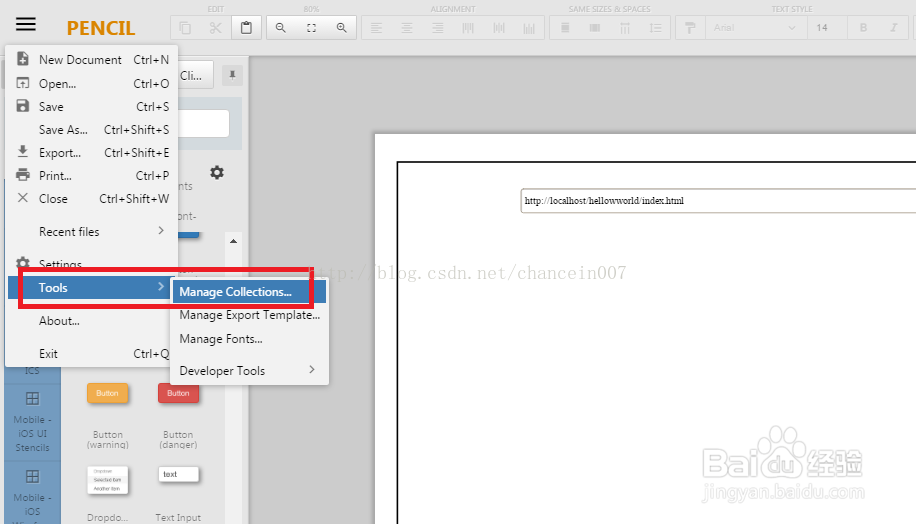The height and width of the screenshot is (524, 916).
Task: Make selected shapes same height
Action: pyautogui.click(x=595, y=27)
